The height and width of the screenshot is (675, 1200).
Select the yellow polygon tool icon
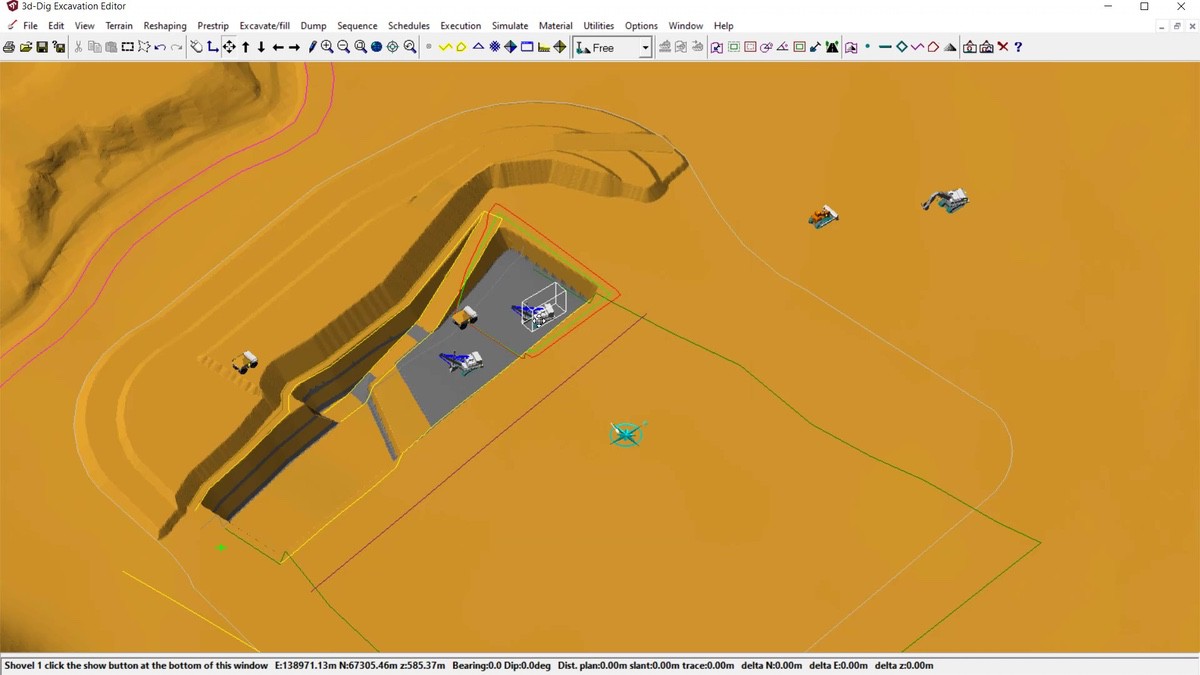coord(461,47)
